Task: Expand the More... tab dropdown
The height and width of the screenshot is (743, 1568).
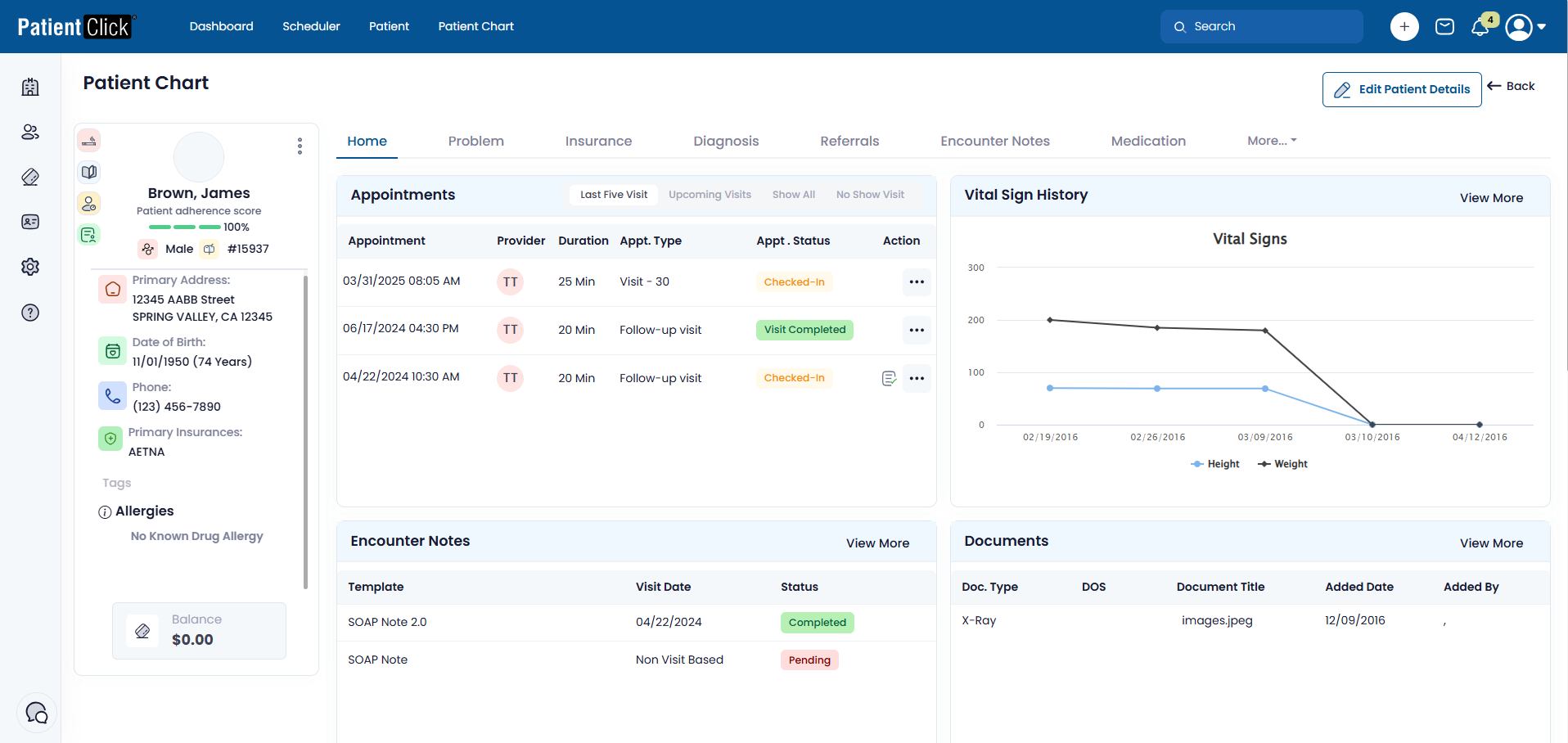Action: (x=1271, y=141)
